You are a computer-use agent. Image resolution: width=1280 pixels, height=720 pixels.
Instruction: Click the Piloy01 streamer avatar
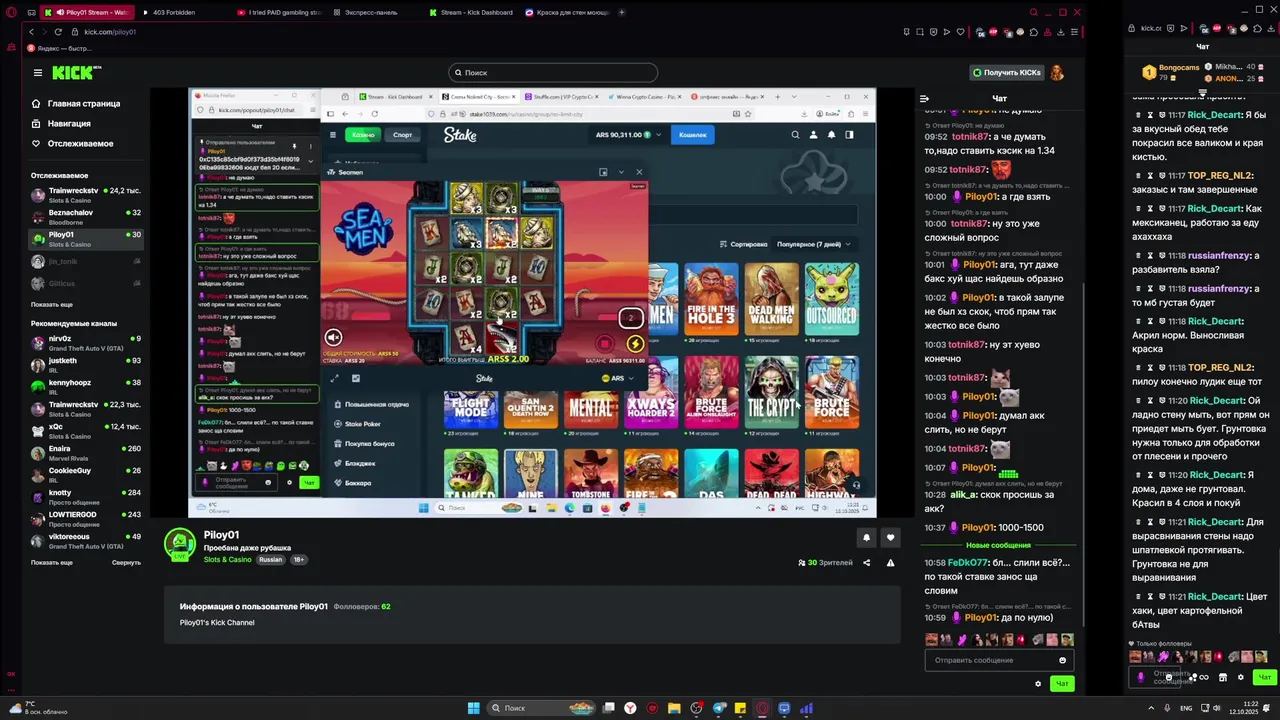click(x=180, y=543)
